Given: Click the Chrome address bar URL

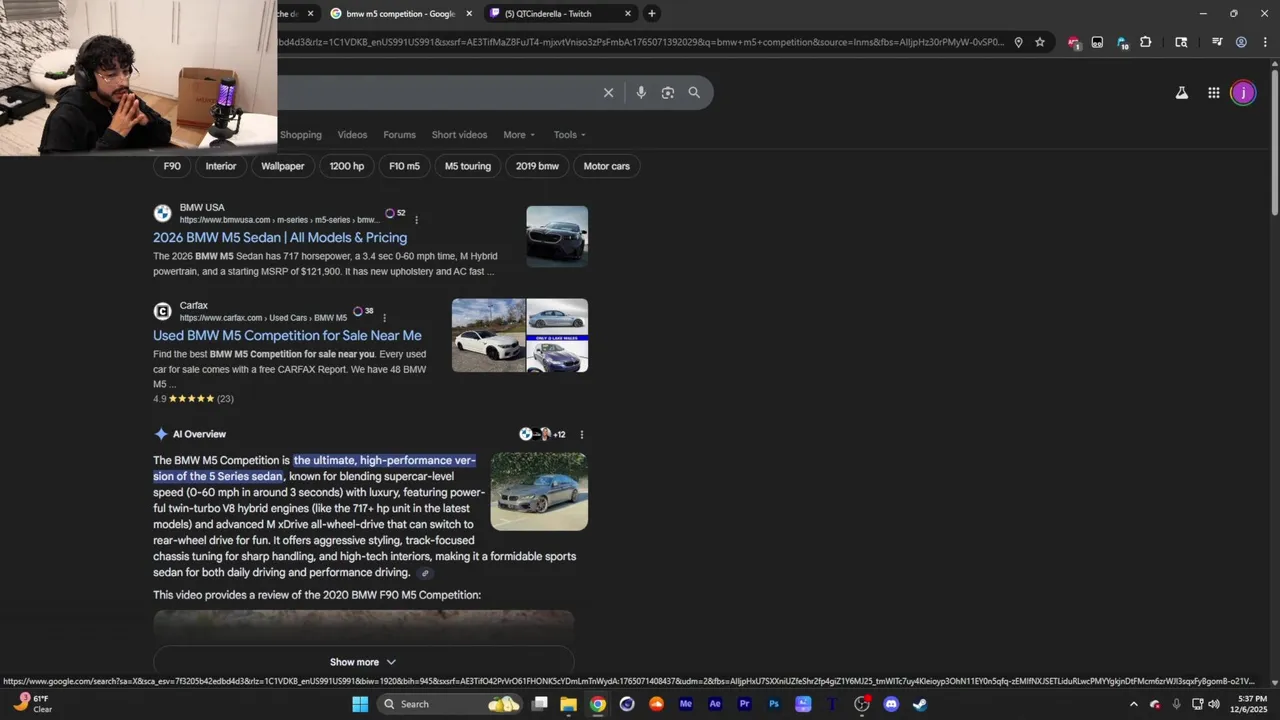Looking at the screenshot, I should (x=640, y=43).
